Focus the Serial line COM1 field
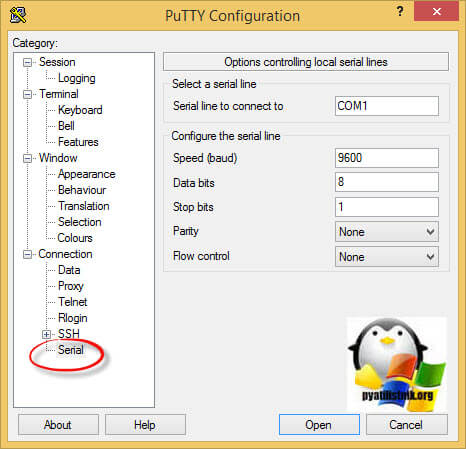This screenshot has width=466, height=449. point(387,106)
